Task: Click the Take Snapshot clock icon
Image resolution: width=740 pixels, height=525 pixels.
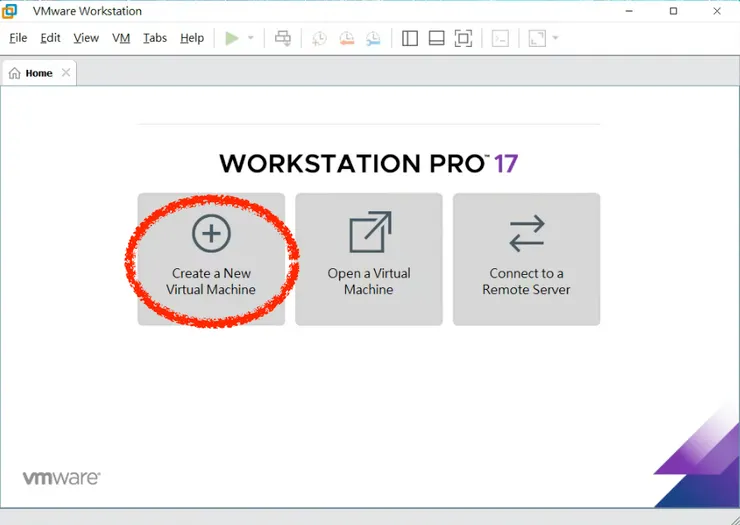Action: tap(320, 38)
